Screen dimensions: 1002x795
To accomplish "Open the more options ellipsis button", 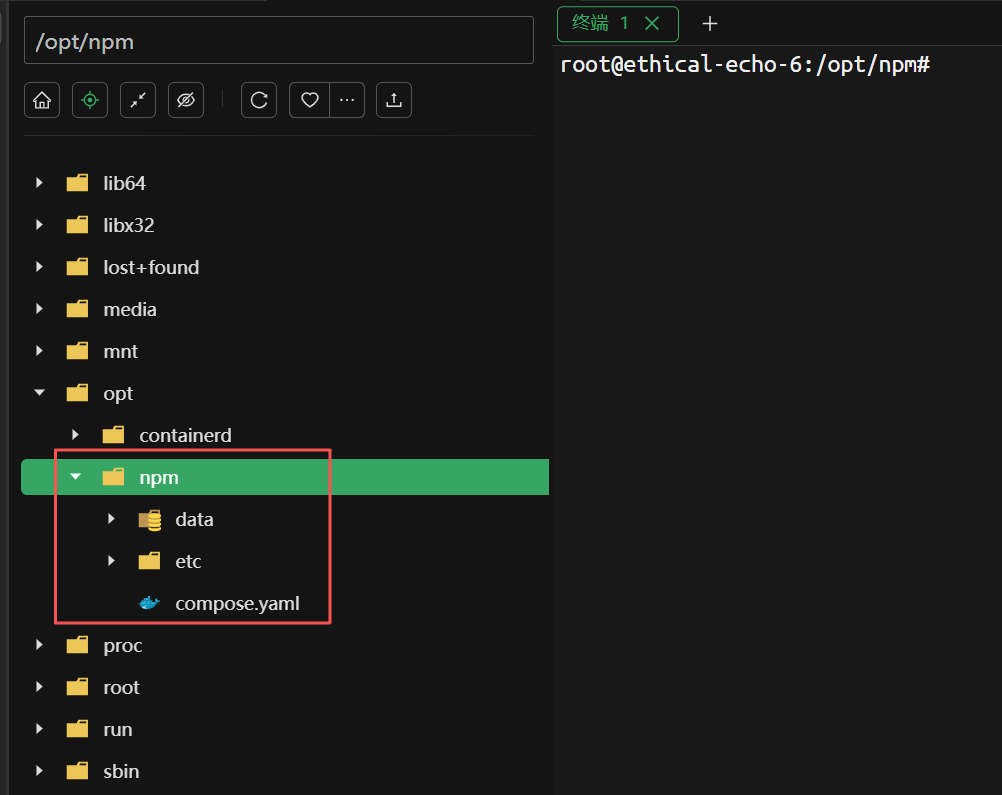I will [x=347, y=100].
